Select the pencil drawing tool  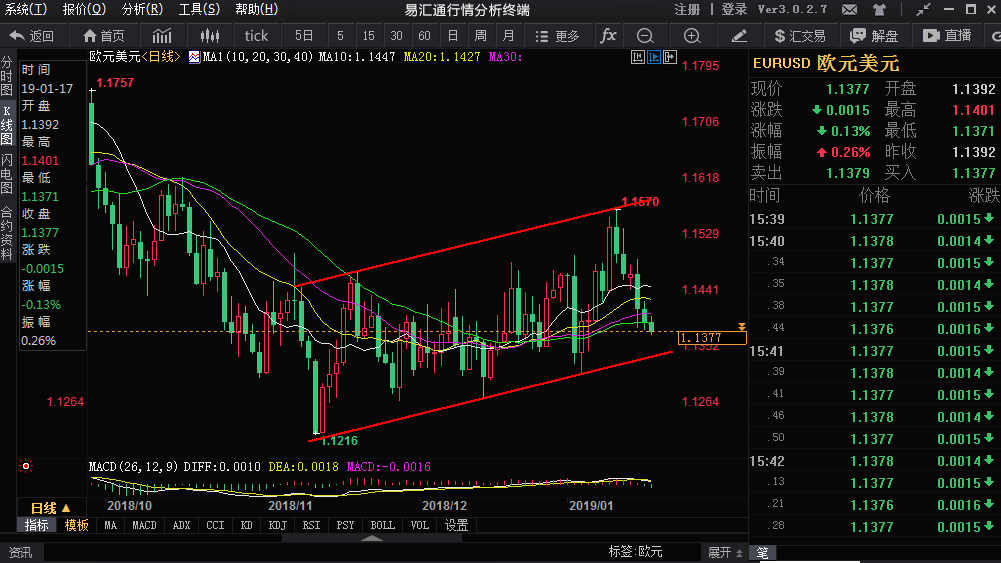739,36
